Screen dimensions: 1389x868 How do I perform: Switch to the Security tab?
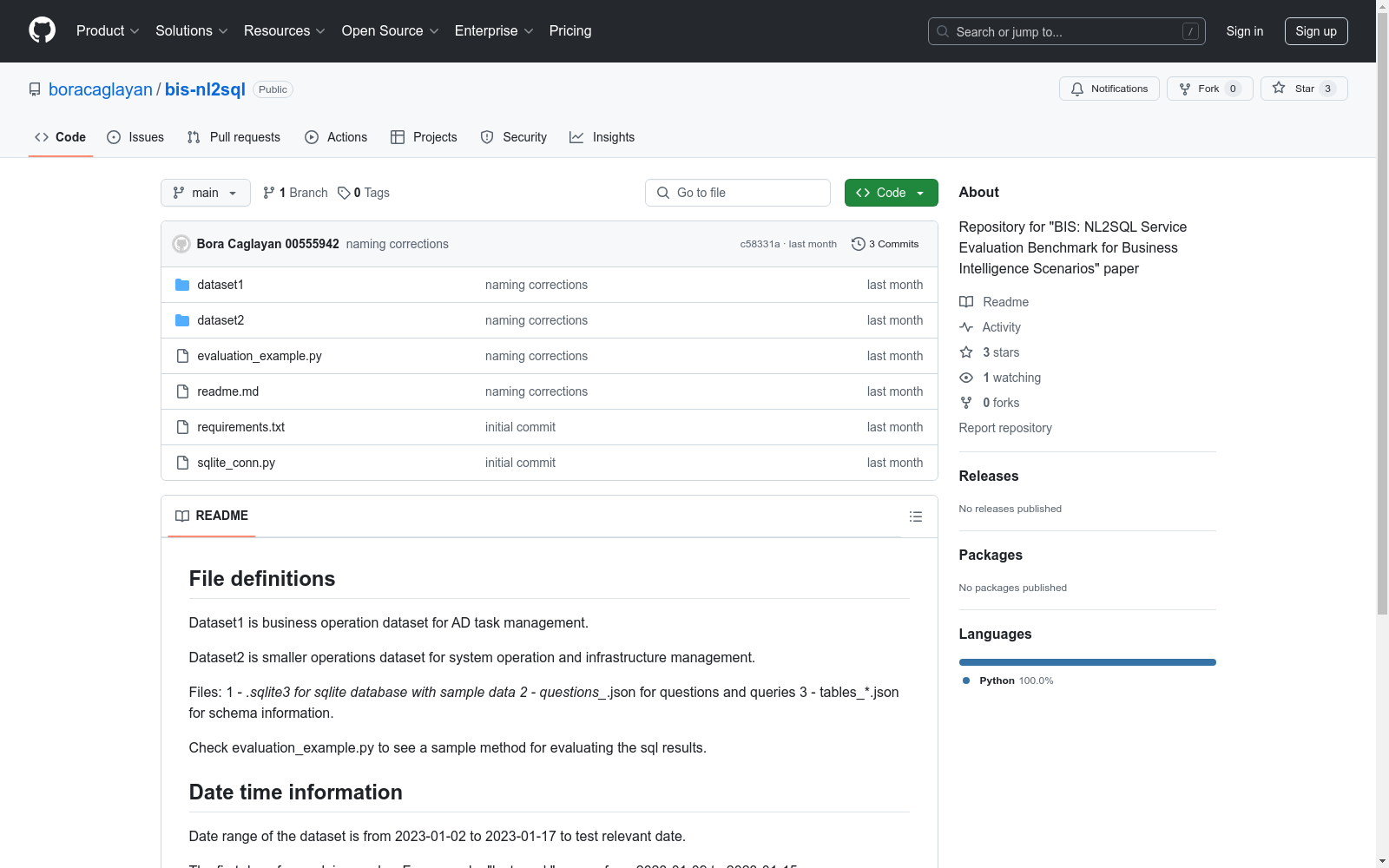pos(514,137)
